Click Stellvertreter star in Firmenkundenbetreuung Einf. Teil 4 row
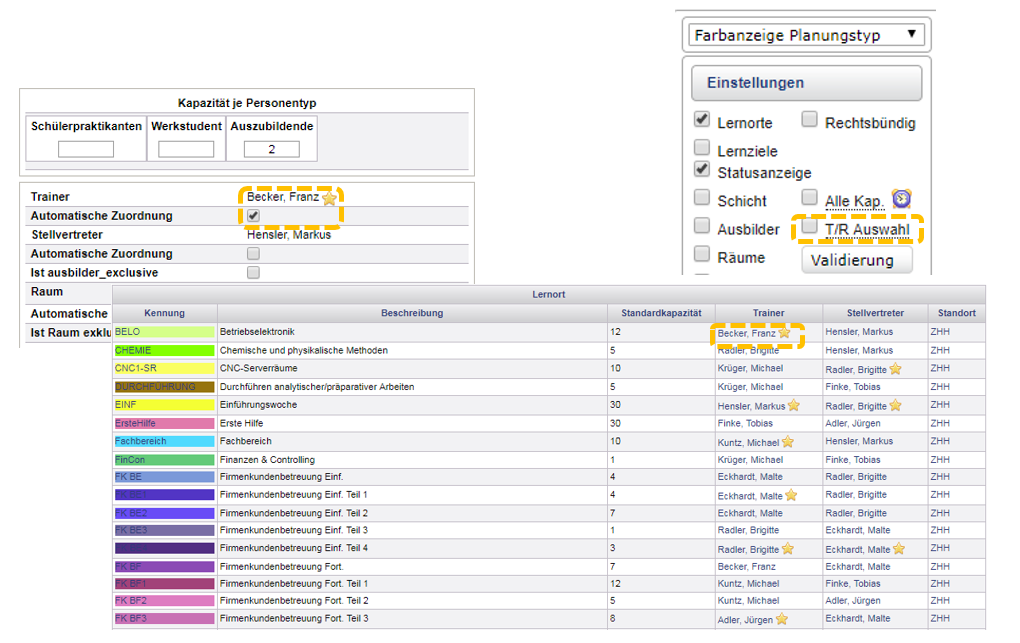The image size is (1020, 643). click(899, 549)
